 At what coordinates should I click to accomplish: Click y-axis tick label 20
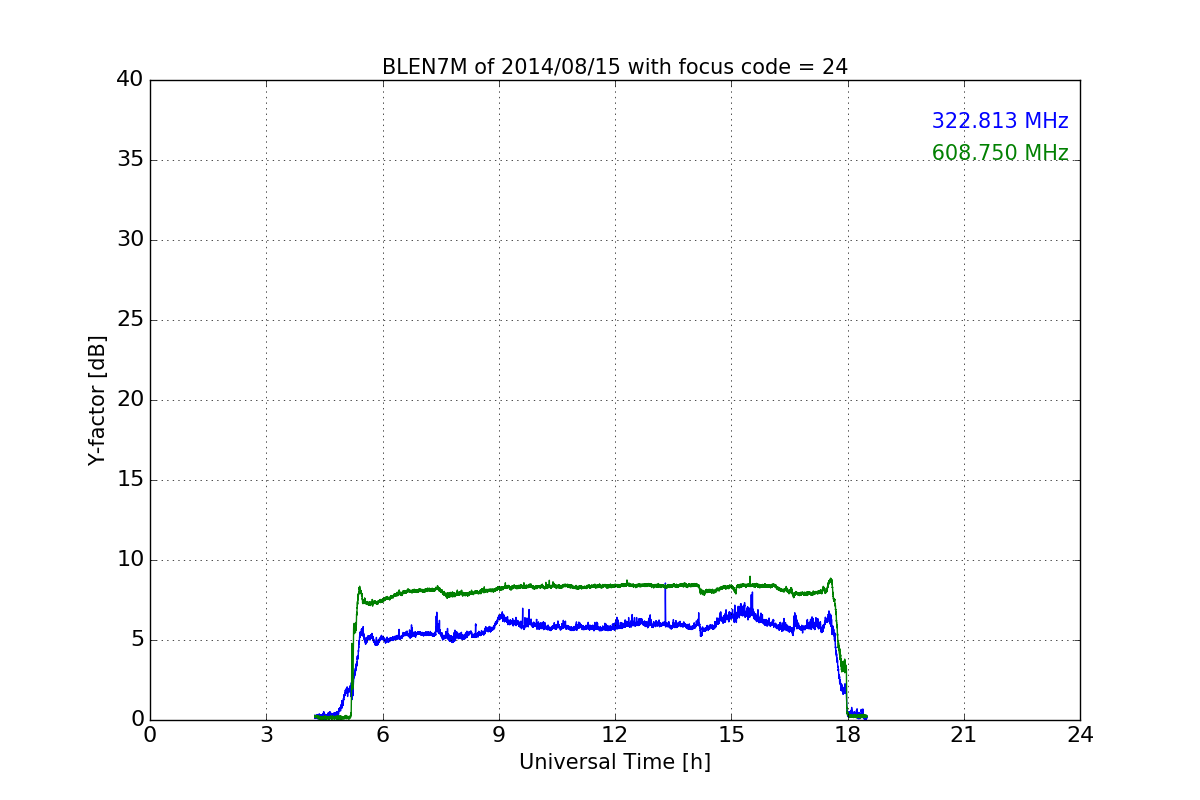tap(130, 400)
